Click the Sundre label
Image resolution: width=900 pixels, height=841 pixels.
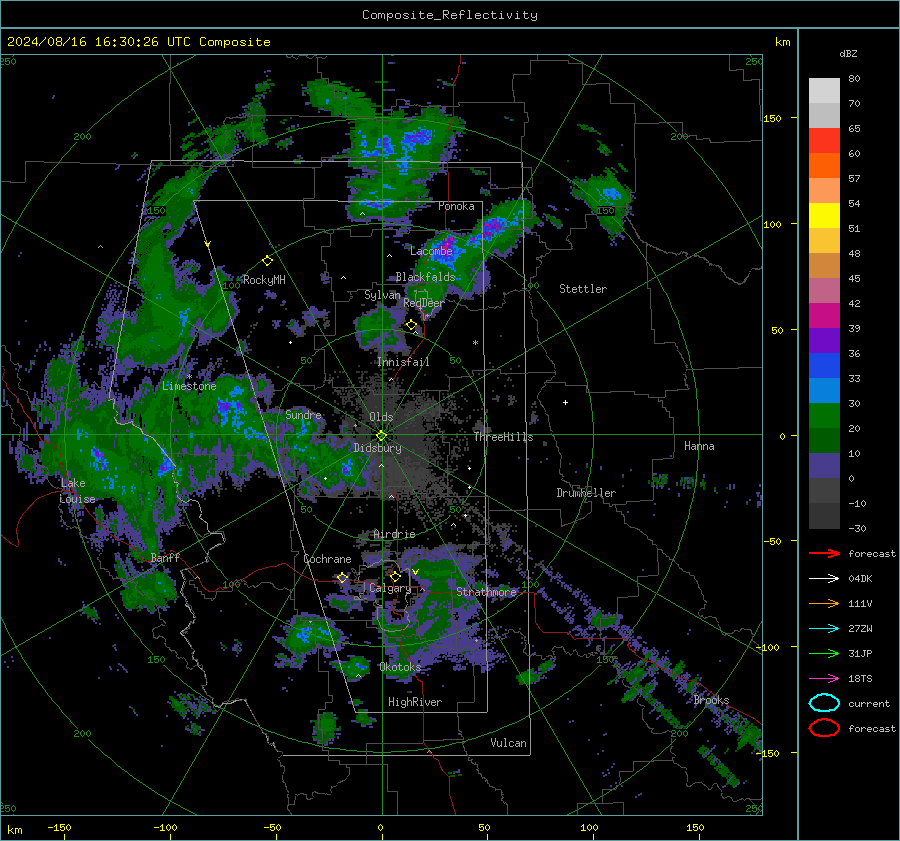click(x=303, y=414)
